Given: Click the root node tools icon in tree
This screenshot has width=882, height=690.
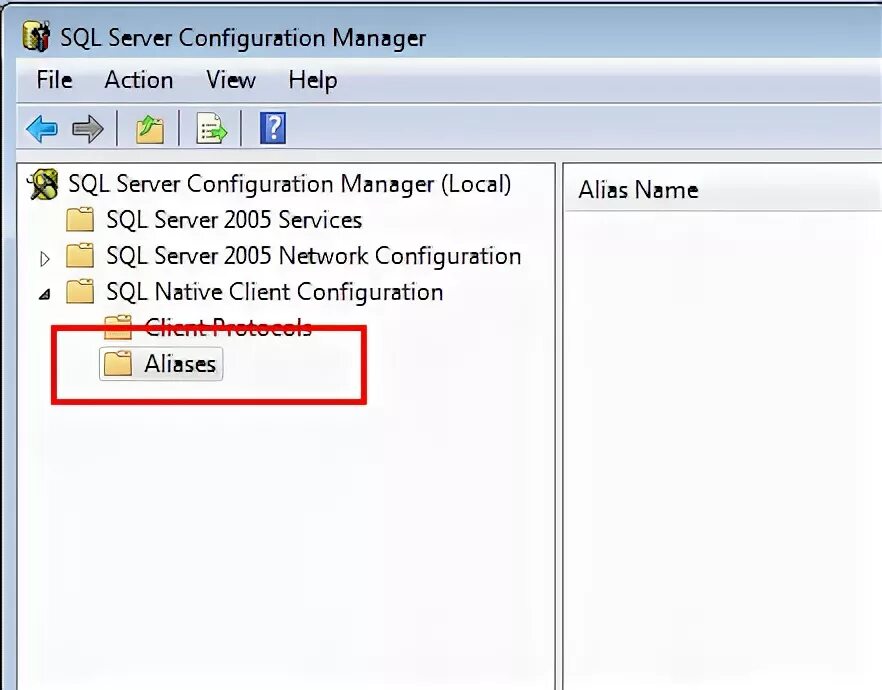Looking at the screenshot, I should pos(43,184).
